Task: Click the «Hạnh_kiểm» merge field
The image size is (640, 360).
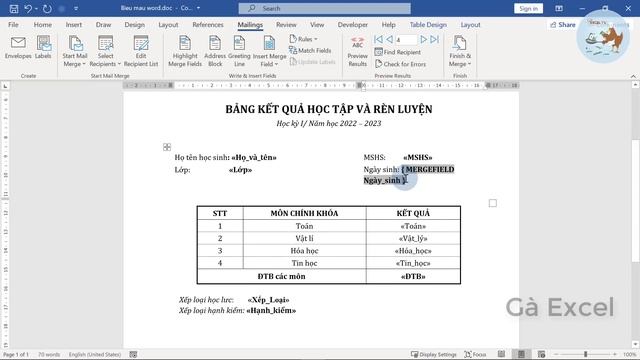Action: coord(271,311)
